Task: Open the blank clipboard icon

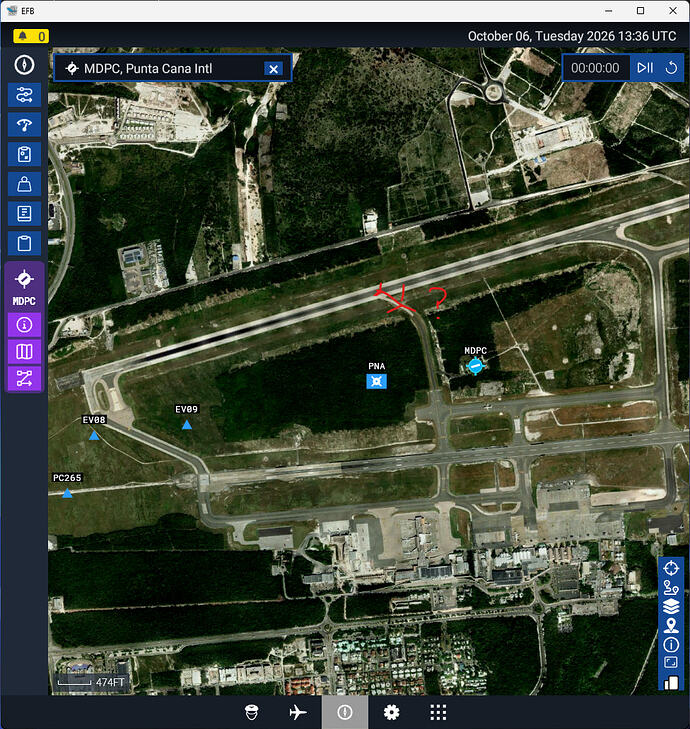Action: point(24,244)
